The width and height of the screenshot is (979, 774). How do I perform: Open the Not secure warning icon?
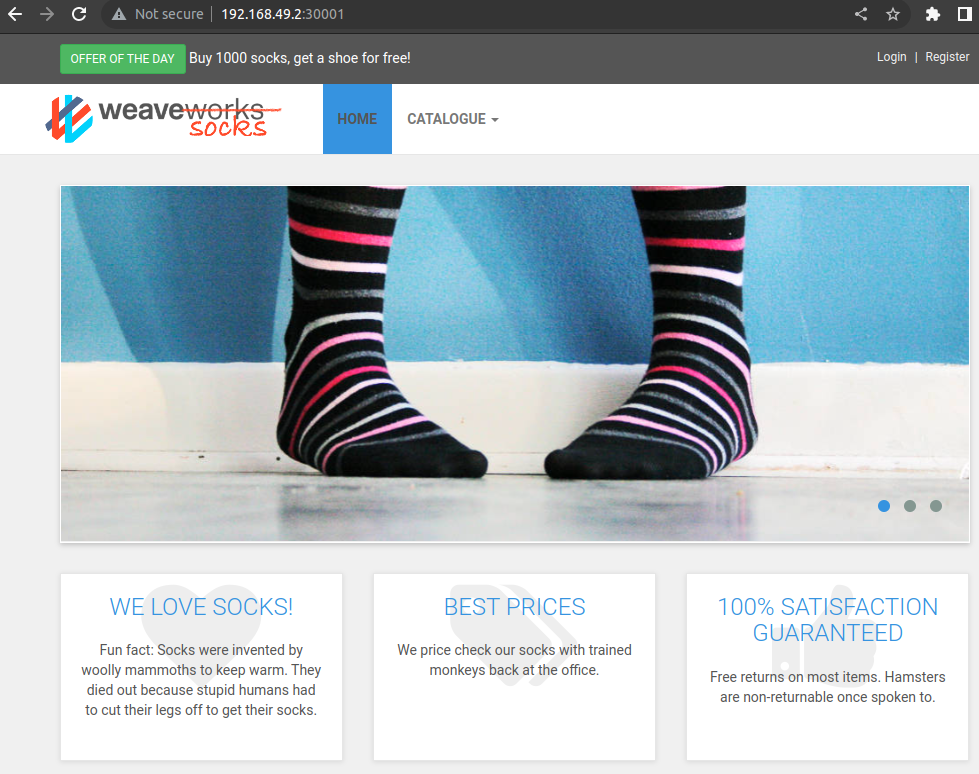coord(119,14)
